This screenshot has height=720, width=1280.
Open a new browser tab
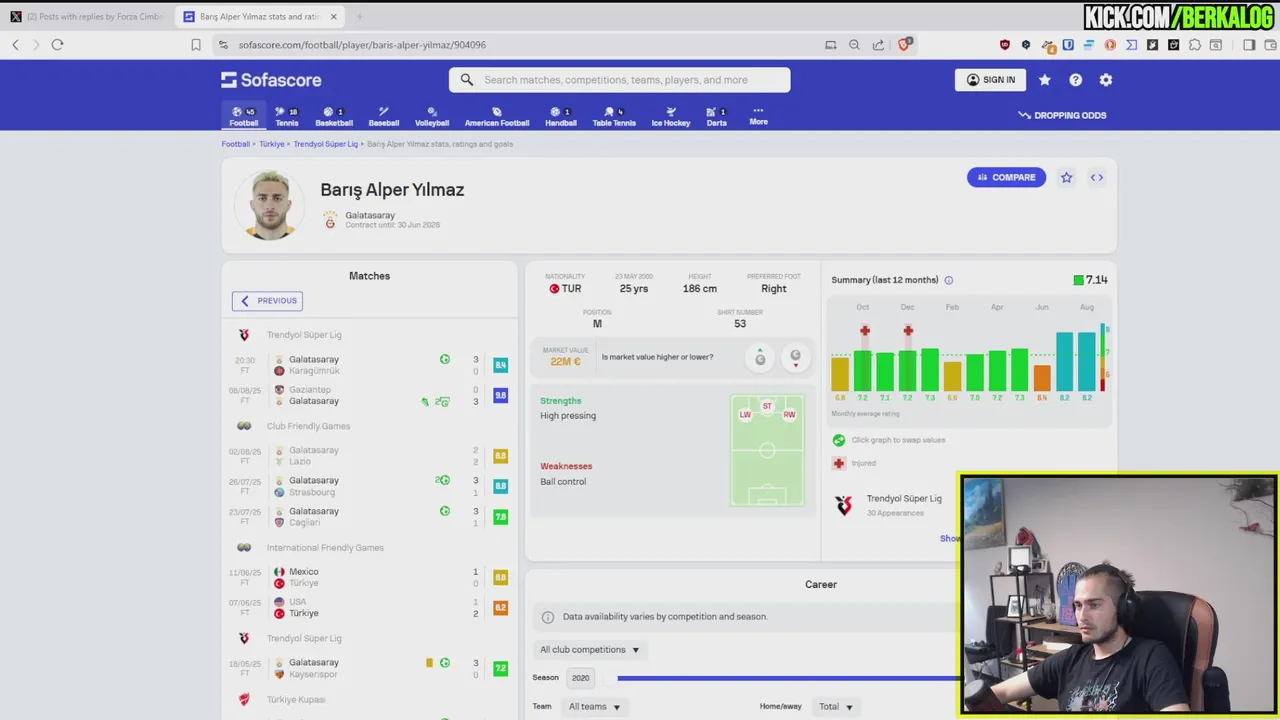click(x=359, y=16)
